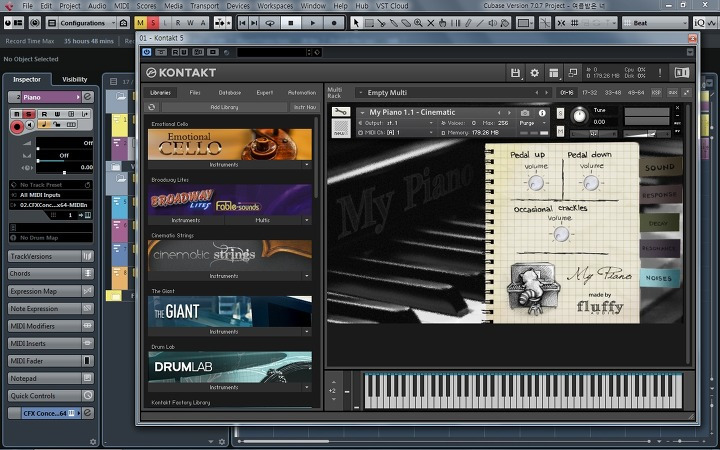The height and width of the screenshot is (450, 720).
Task: Open the Beat quantize dropdown
Action: pos(656,23)
